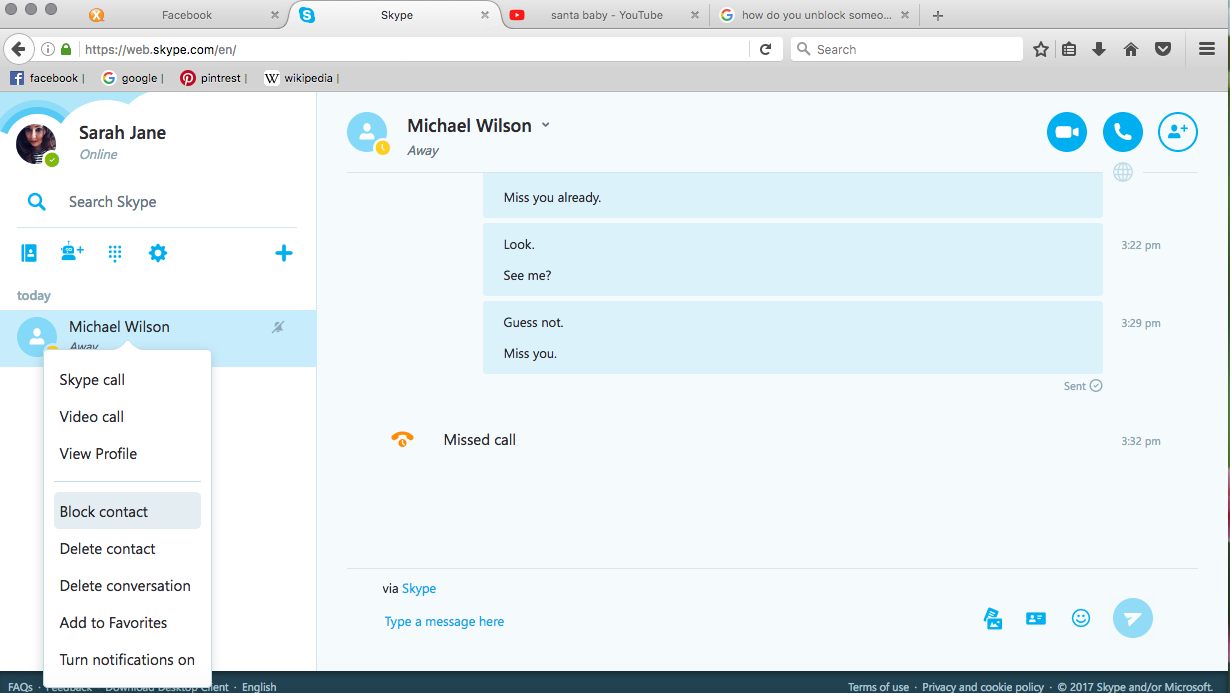Choose Block contact in context menu
The width and height of the screenshot is (1230, 693).
tap(128, 511)
